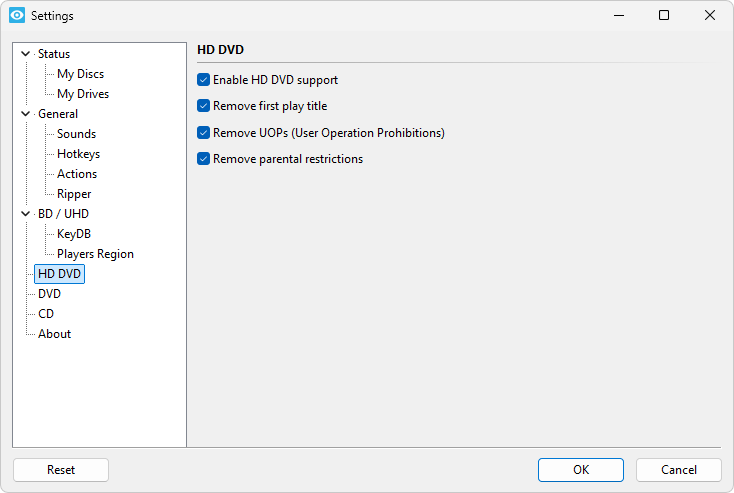Click the app eye icon in title bar

pyautogui.click(x=17, y=15)
